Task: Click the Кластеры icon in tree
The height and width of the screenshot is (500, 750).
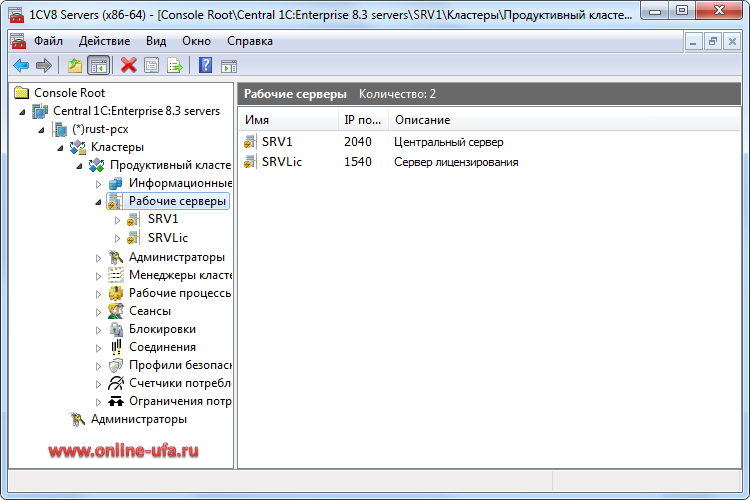Action: pyautogui.click(x=78, y=147)
